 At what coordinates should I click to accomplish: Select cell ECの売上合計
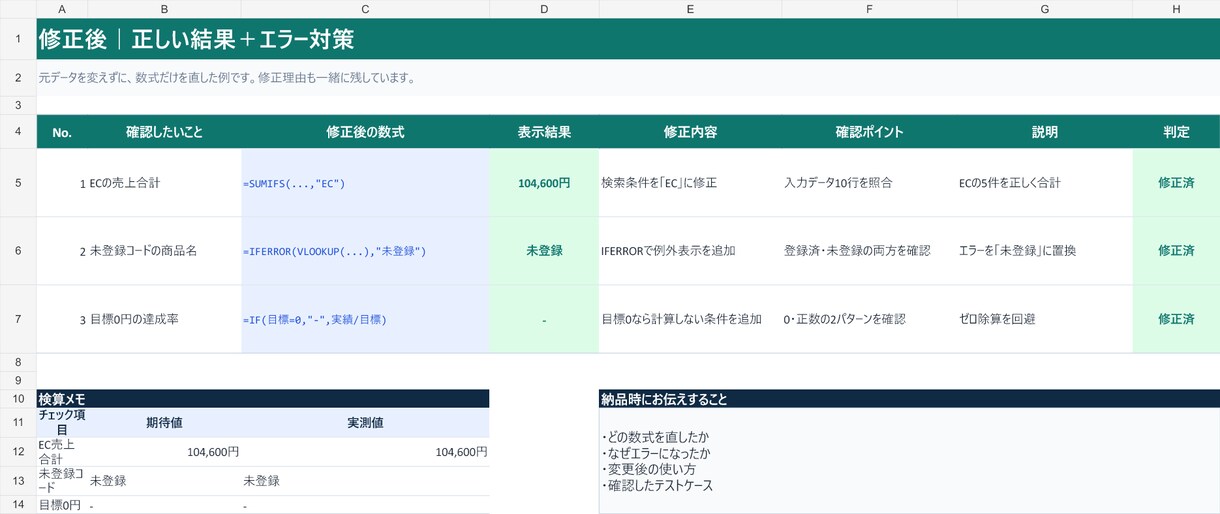click(x=164, y=183)
